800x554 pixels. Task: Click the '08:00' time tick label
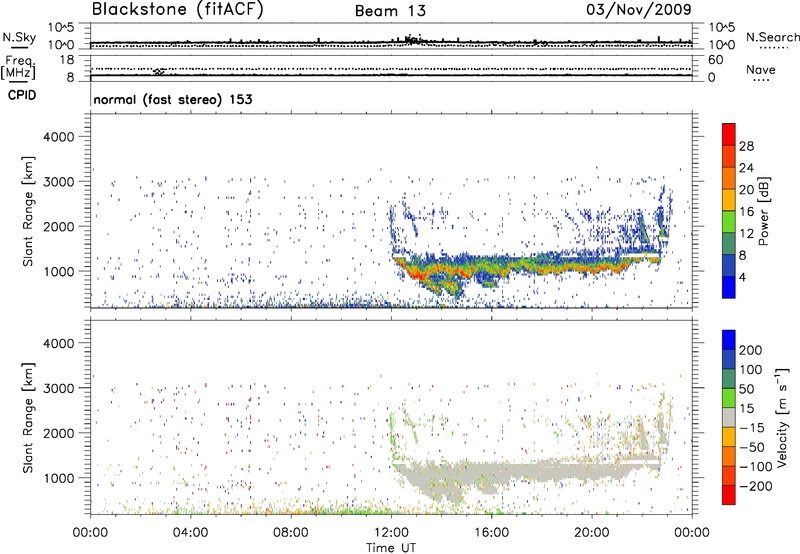point(291,533)
